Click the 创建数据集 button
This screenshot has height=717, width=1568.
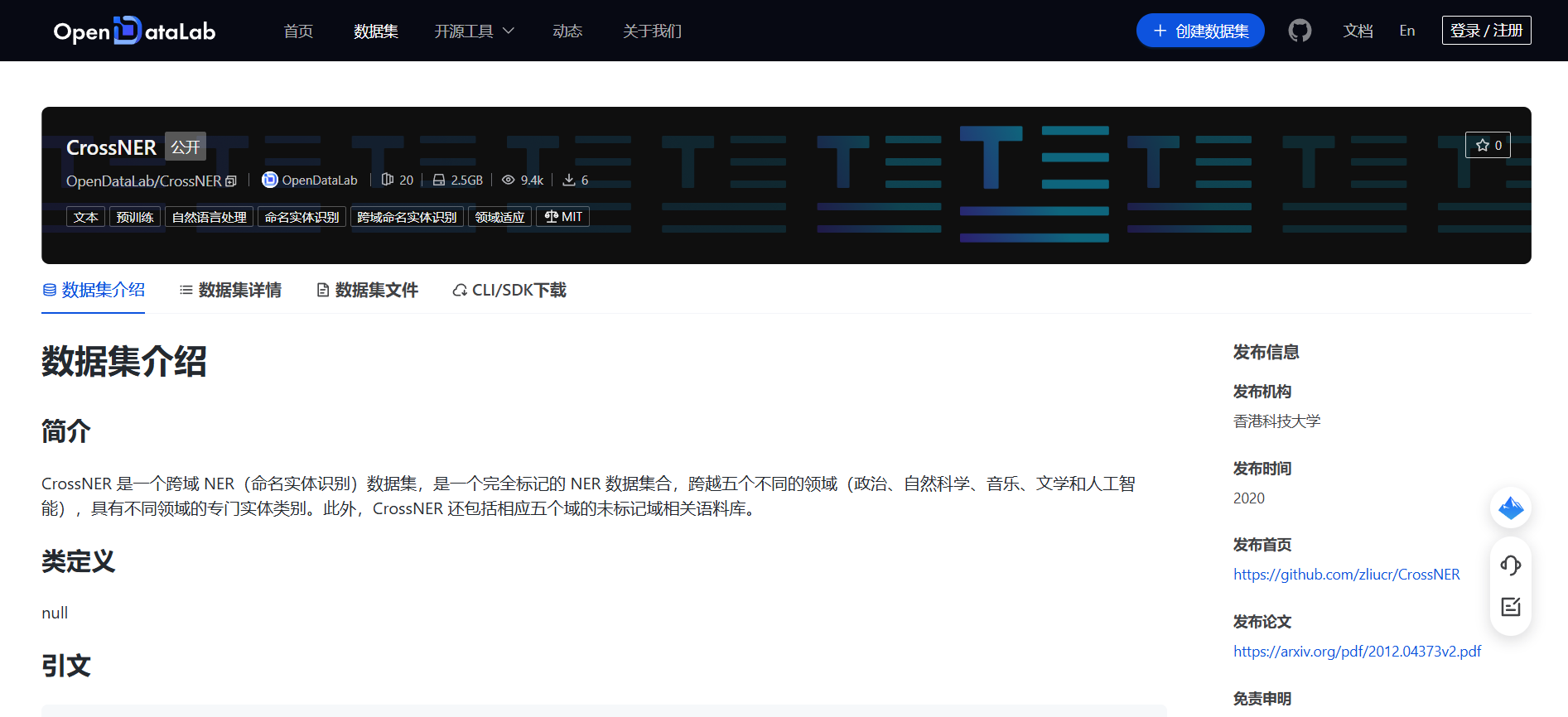(x=1200, y=31)
